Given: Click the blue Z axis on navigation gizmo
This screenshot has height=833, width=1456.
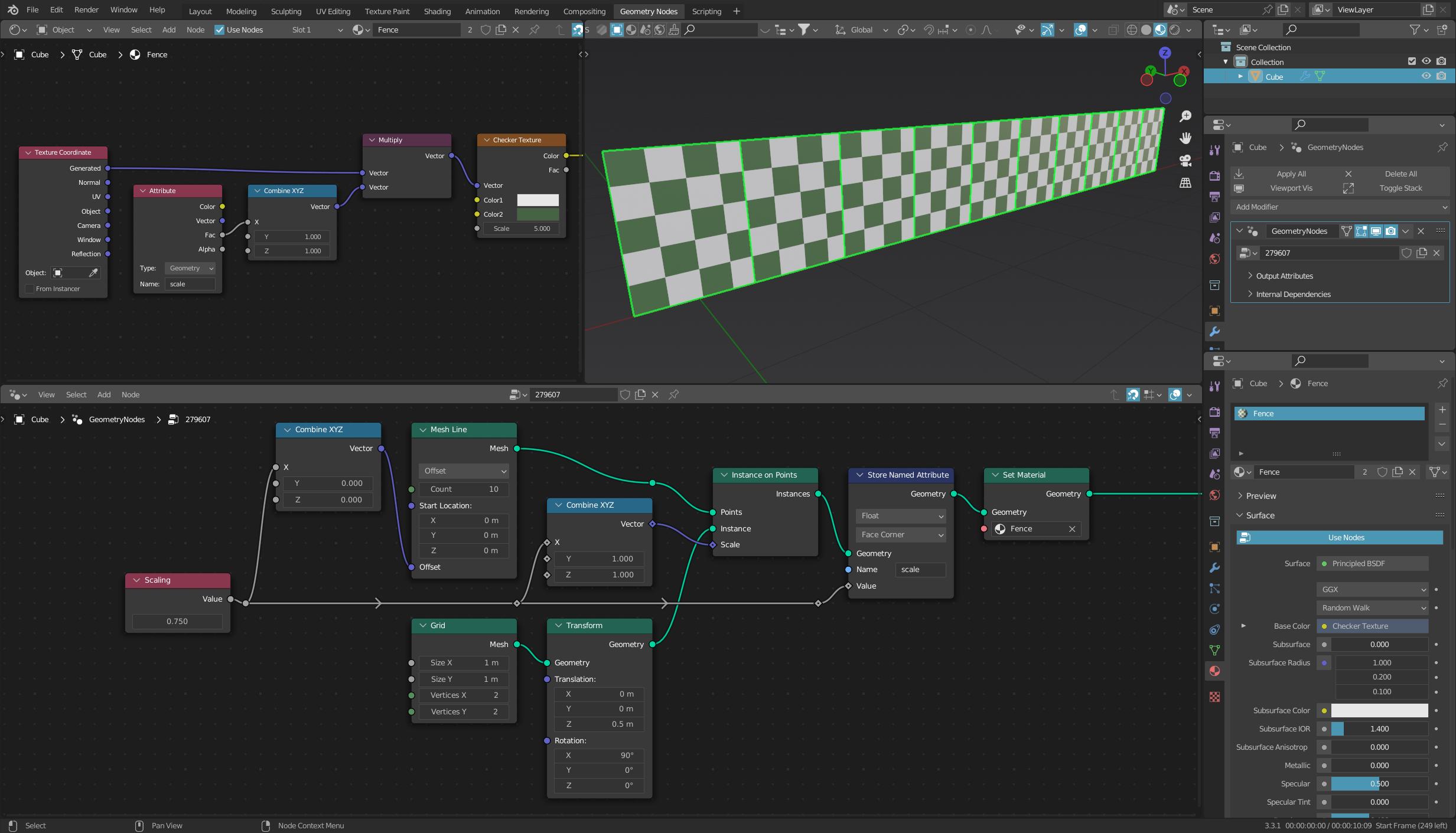Looking at the screenshot, I should (x=1165, y=53).
